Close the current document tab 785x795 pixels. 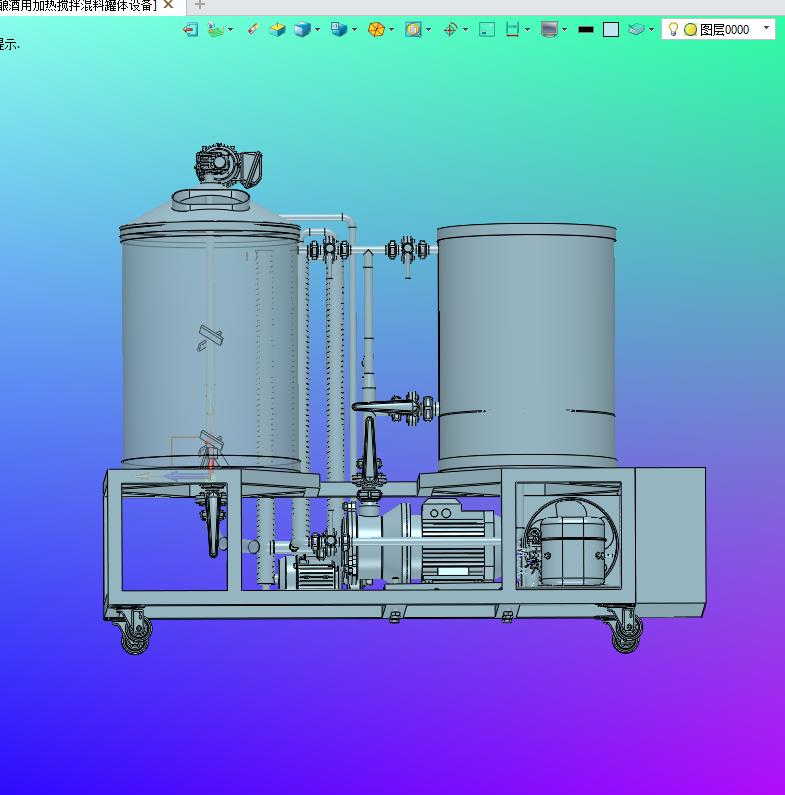168,5
